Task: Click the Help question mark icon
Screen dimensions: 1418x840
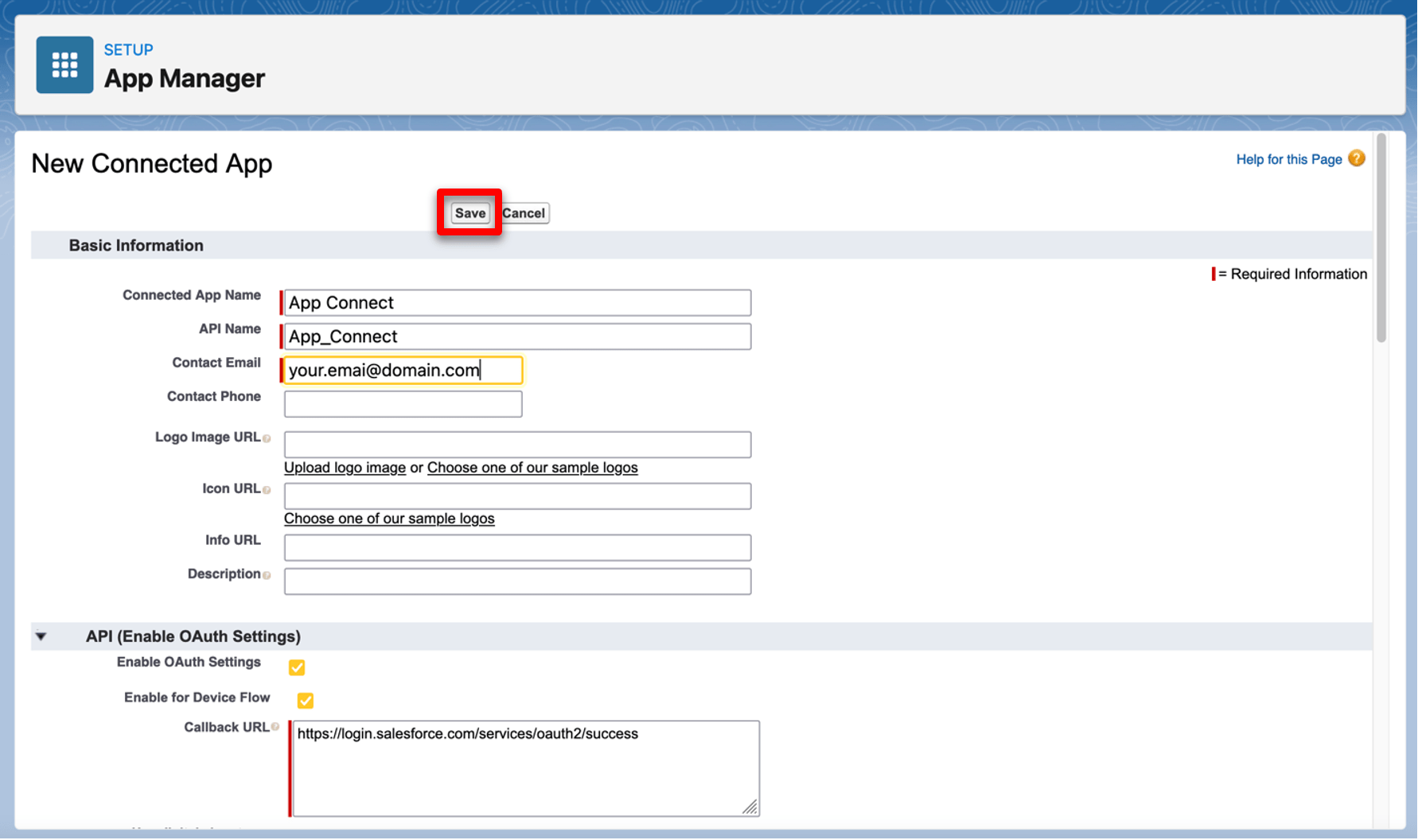Action: [1357, 158]
